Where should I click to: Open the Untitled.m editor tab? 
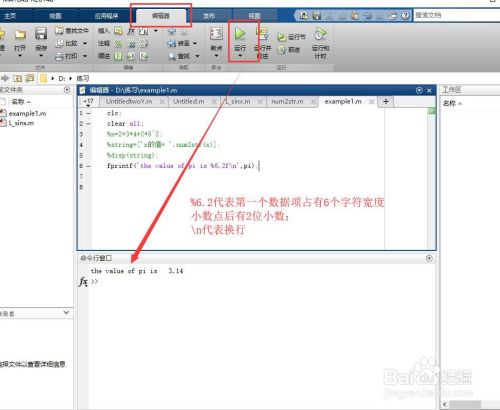coord(189,101)
